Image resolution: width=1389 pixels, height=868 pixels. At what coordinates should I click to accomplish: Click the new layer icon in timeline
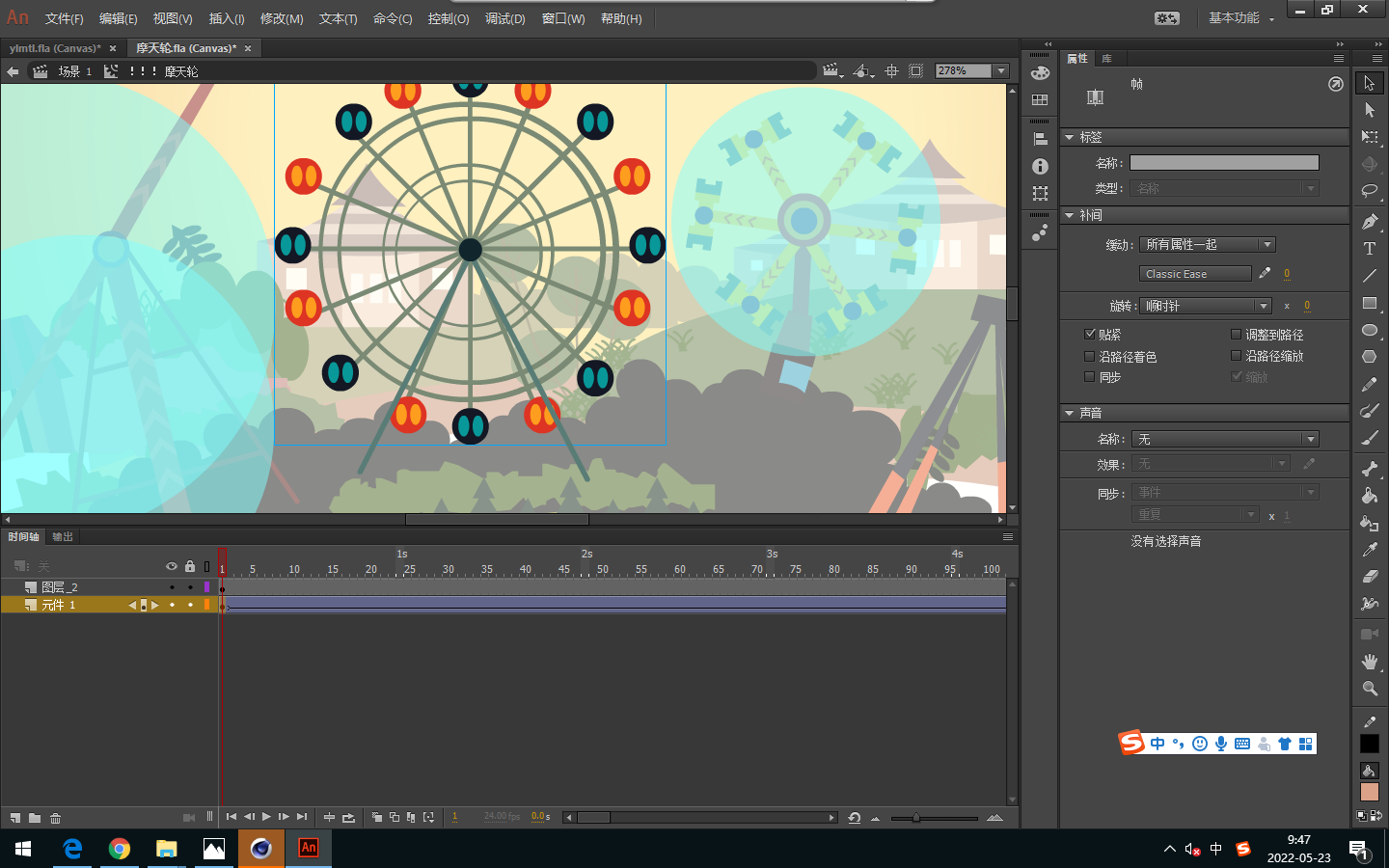(x=15, y=818)
